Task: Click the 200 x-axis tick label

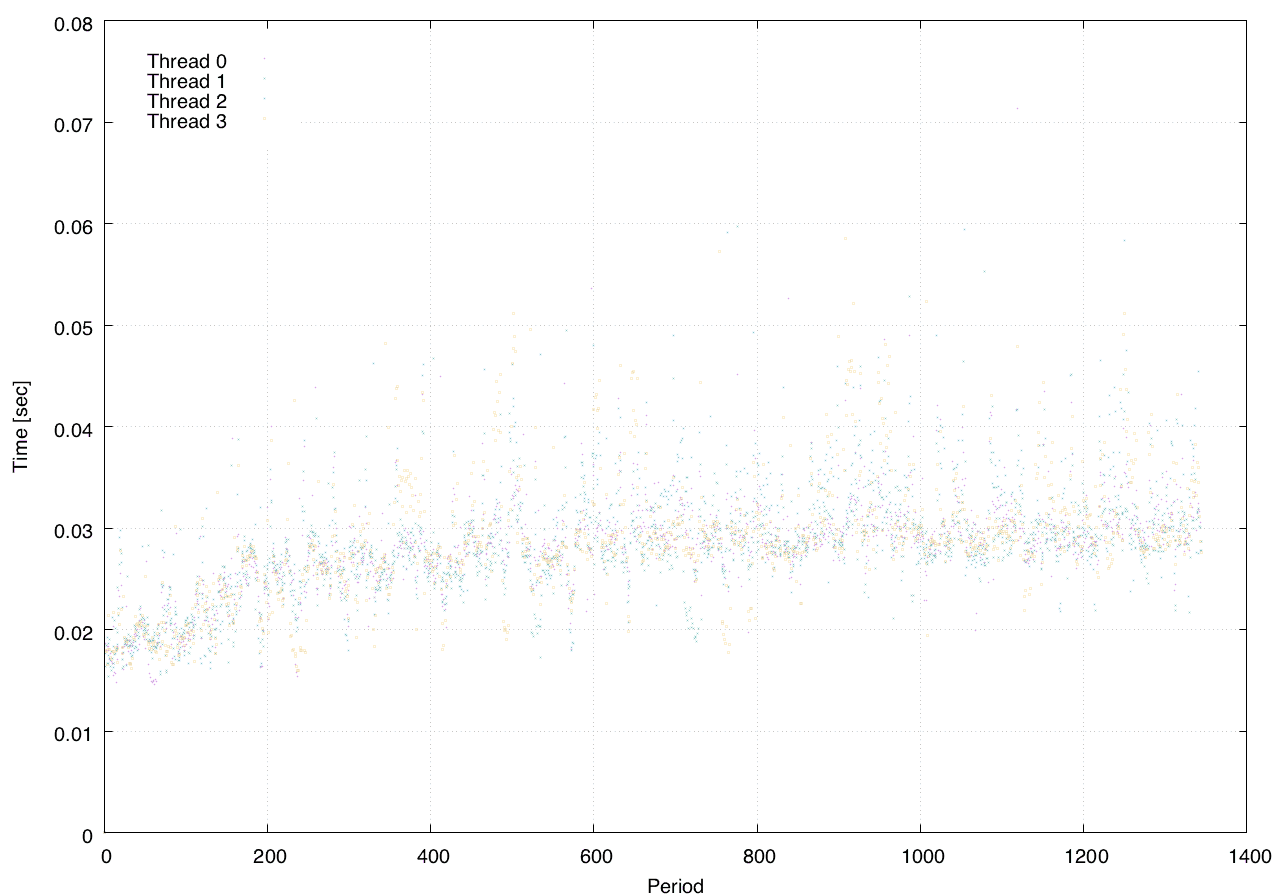Action: pyautogui.click(x=268, y=856)
